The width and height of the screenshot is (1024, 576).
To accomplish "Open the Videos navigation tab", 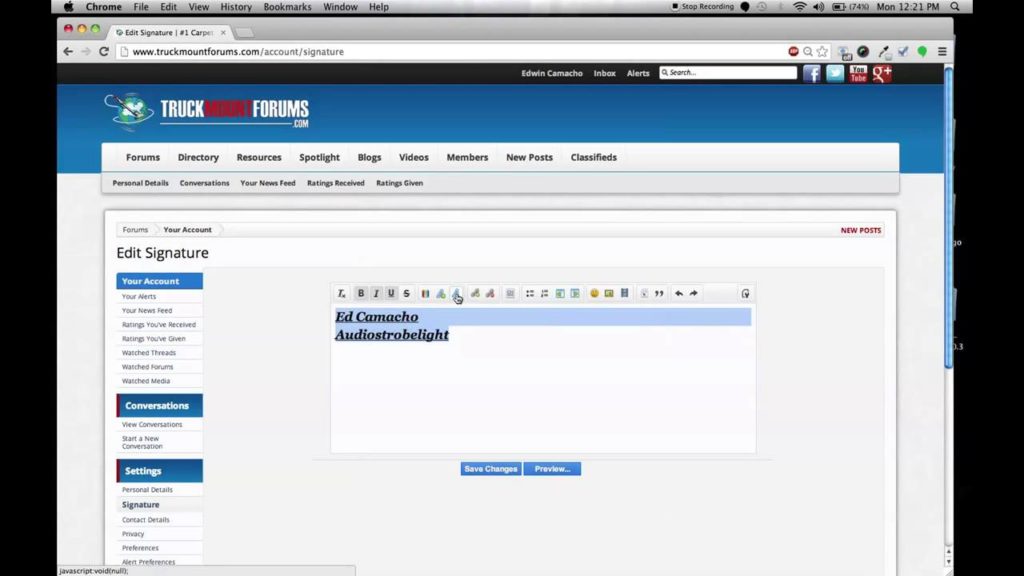I will [x=413, y=157].
